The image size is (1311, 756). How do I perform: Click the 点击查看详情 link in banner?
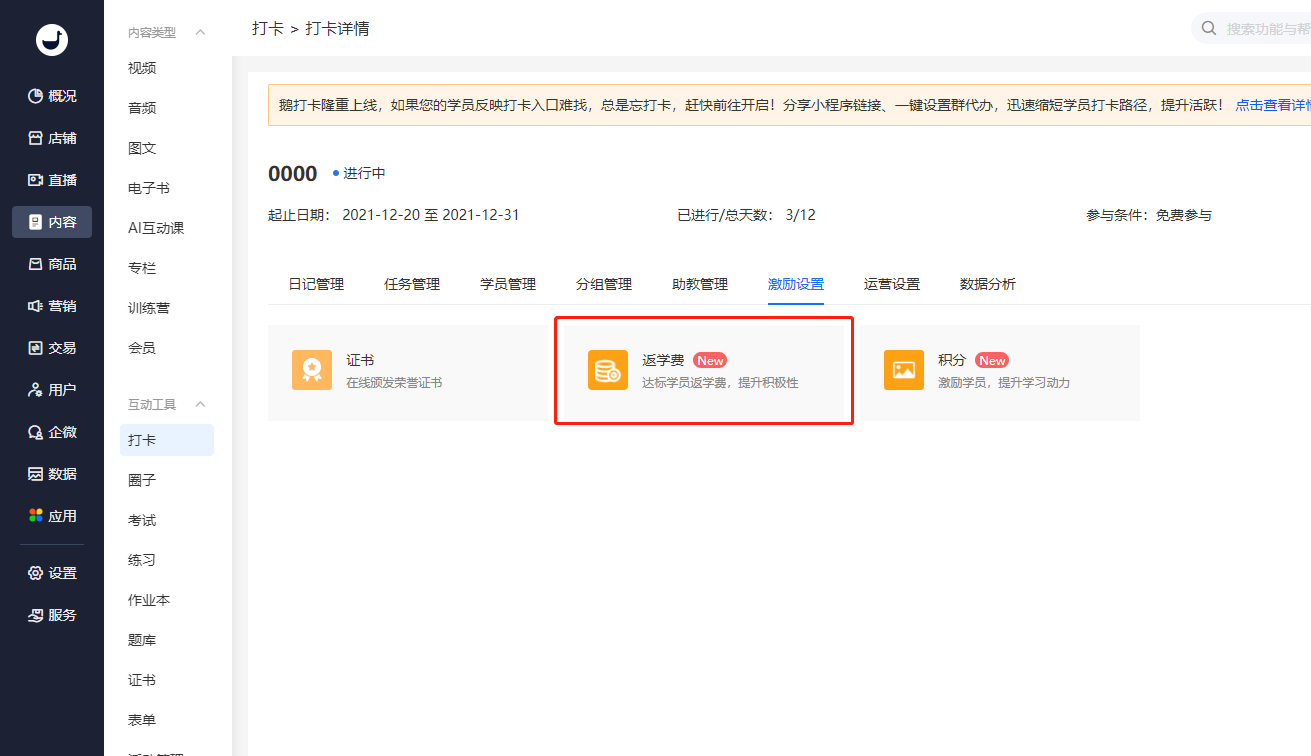point(1272,105)
